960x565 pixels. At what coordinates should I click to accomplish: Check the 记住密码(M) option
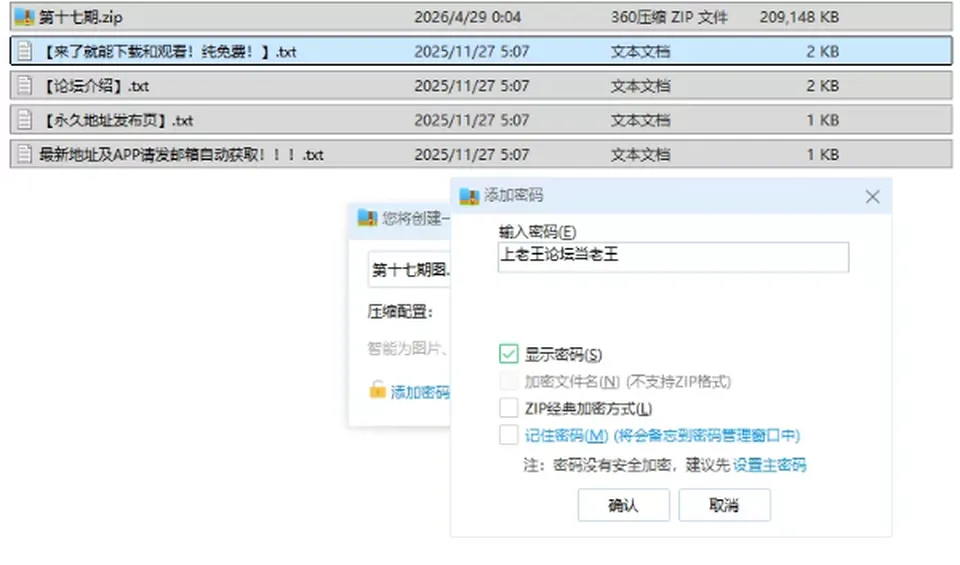[x=509, y=435]
